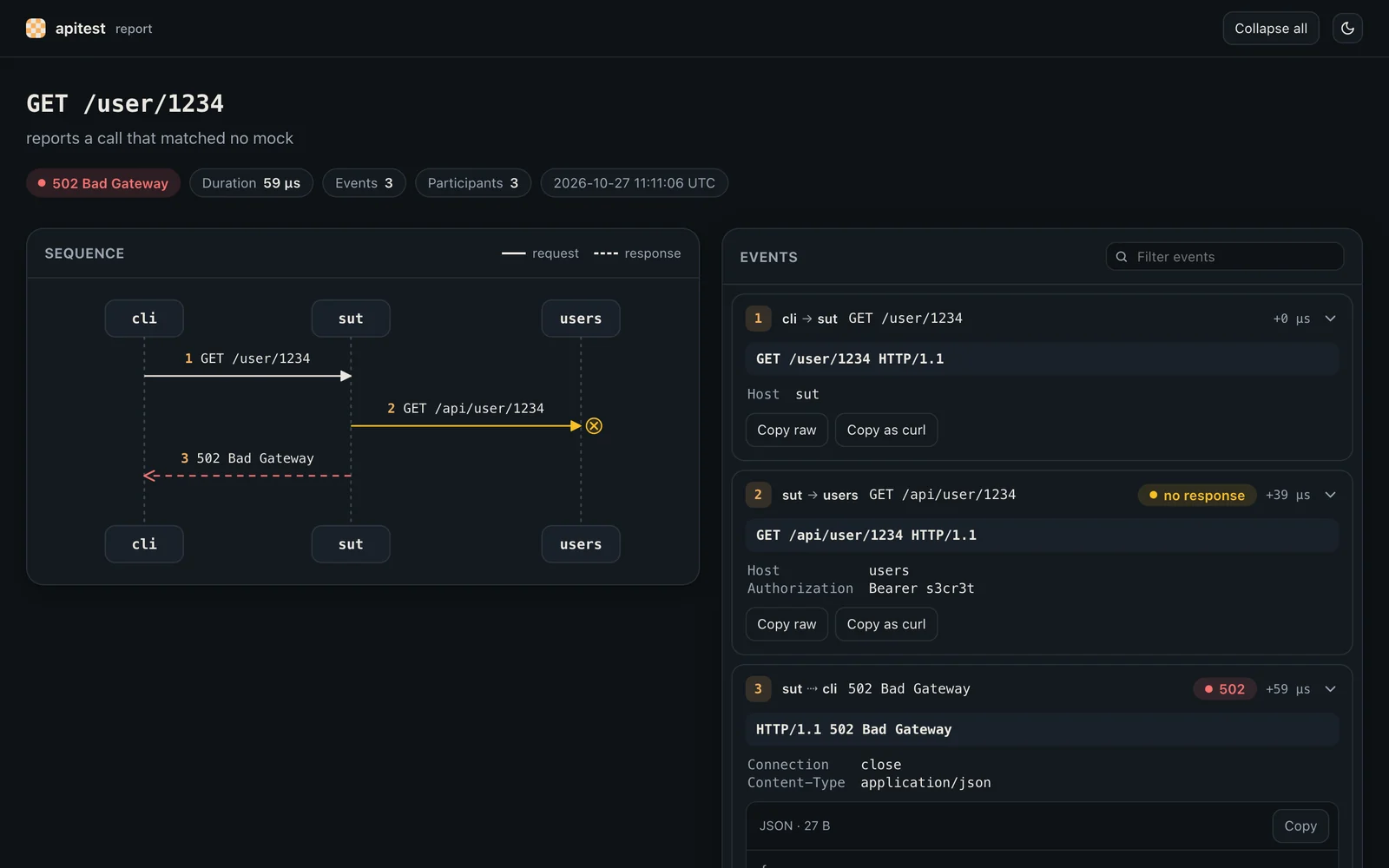Collapse event 3 with its chevron
Viewport: 1389px width, 868px height.
coord(1330,689)
